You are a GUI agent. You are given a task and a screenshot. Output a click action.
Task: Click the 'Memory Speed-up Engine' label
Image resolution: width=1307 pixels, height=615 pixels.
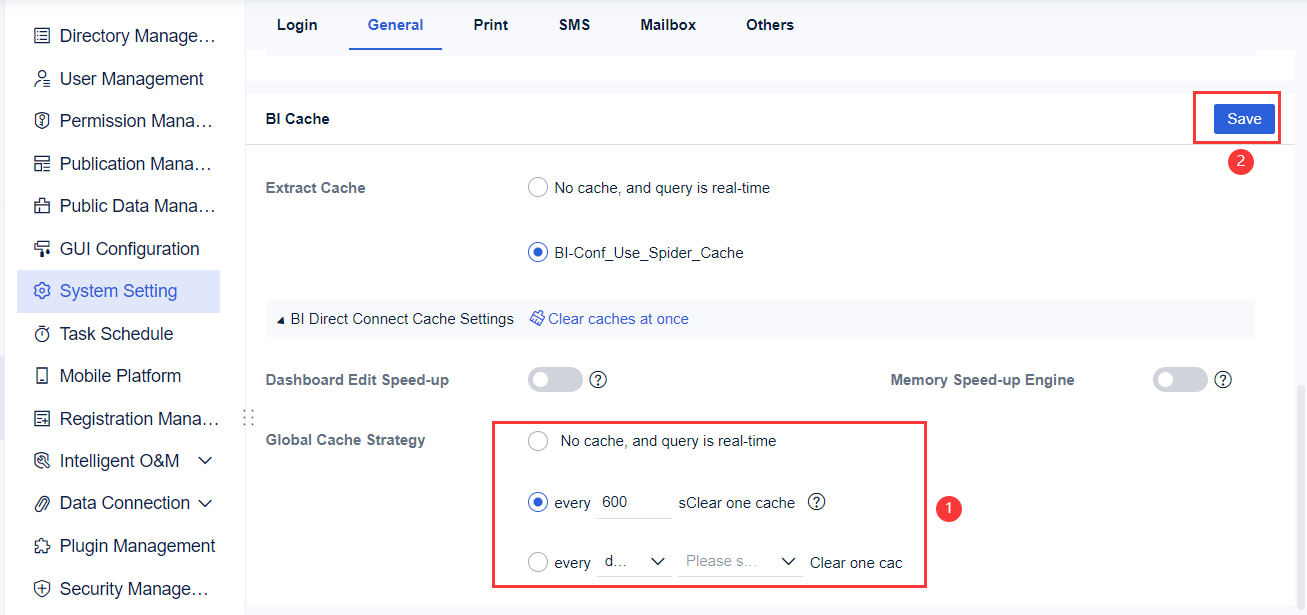pyautogui.click(x=983, y=380)
